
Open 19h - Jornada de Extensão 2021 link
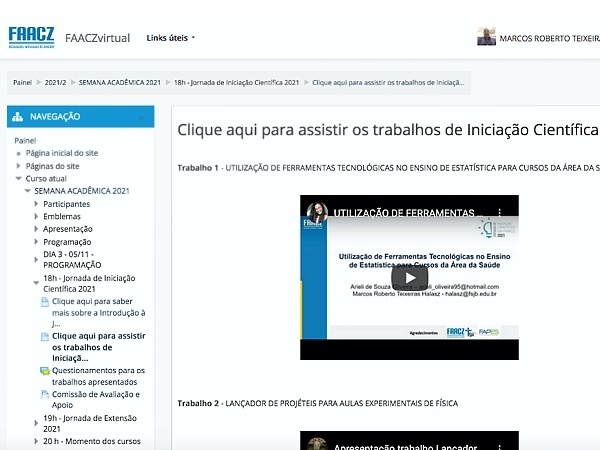click(x=90, y=423)
